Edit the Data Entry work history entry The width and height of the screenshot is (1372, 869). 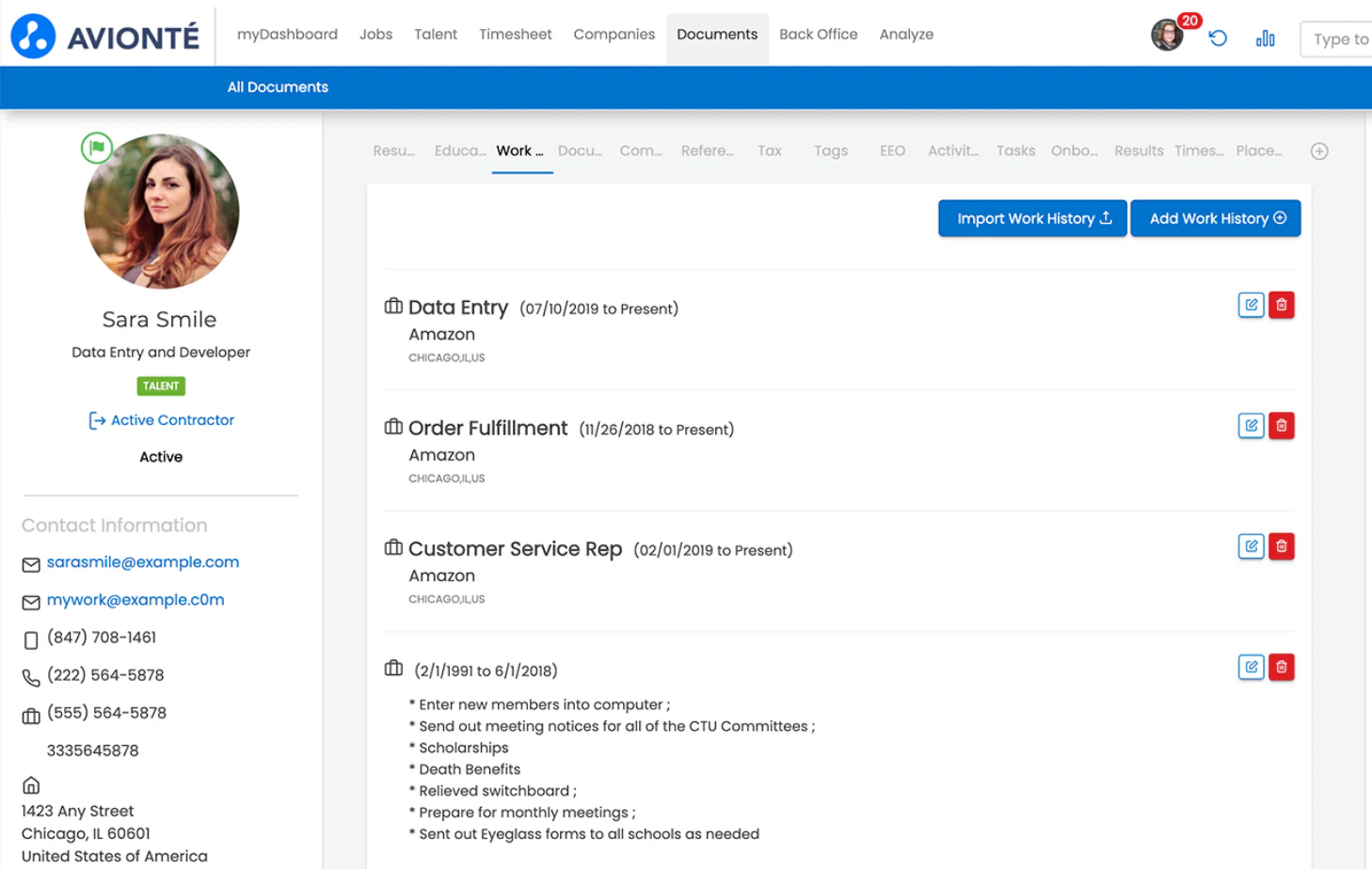tap(1251, 305)
